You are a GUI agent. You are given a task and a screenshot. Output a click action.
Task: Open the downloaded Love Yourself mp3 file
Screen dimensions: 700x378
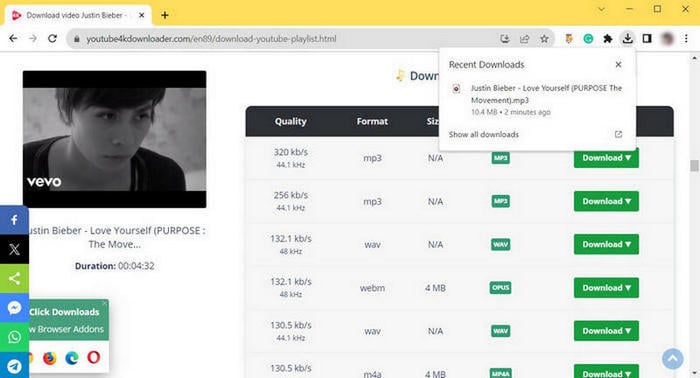[x=538, y=100]
